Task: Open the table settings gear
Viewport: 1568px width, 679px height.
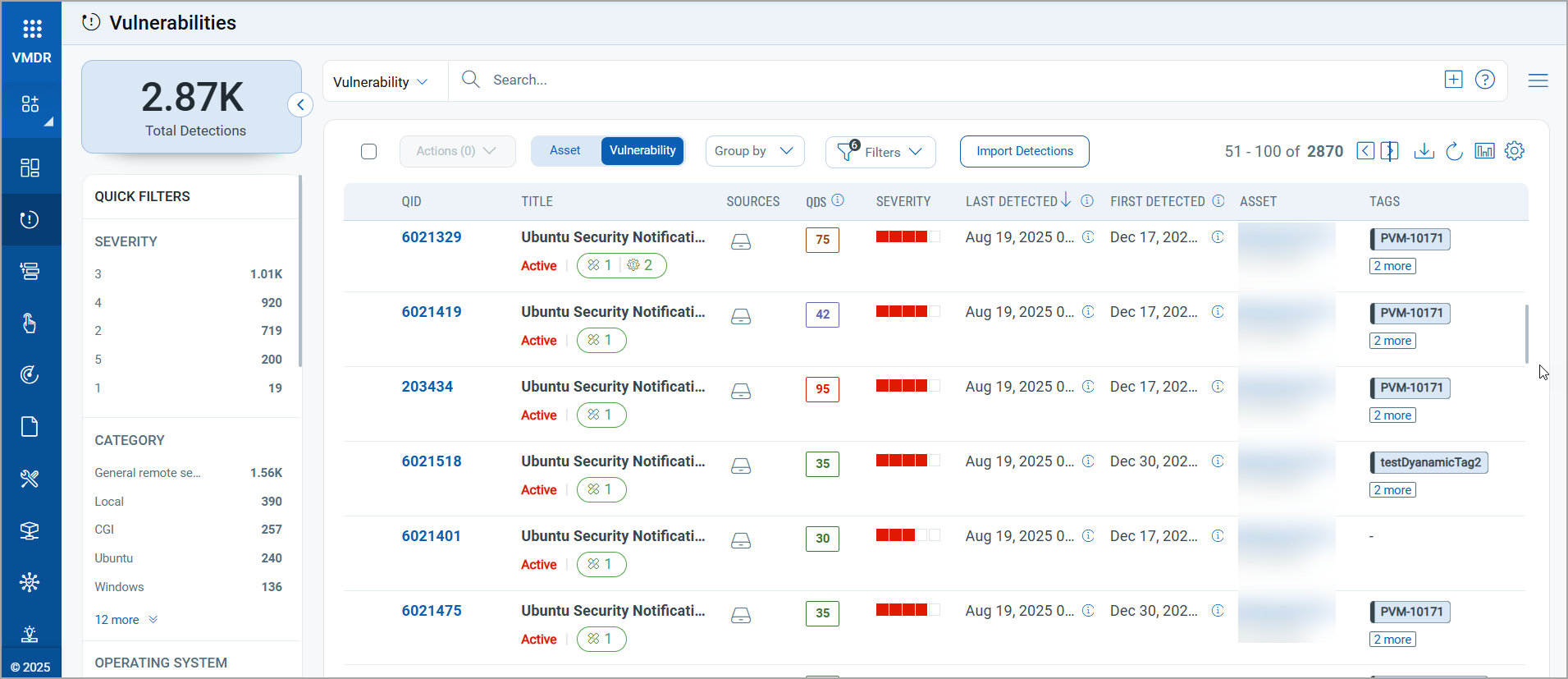Action: click(x=1515, y=151)
